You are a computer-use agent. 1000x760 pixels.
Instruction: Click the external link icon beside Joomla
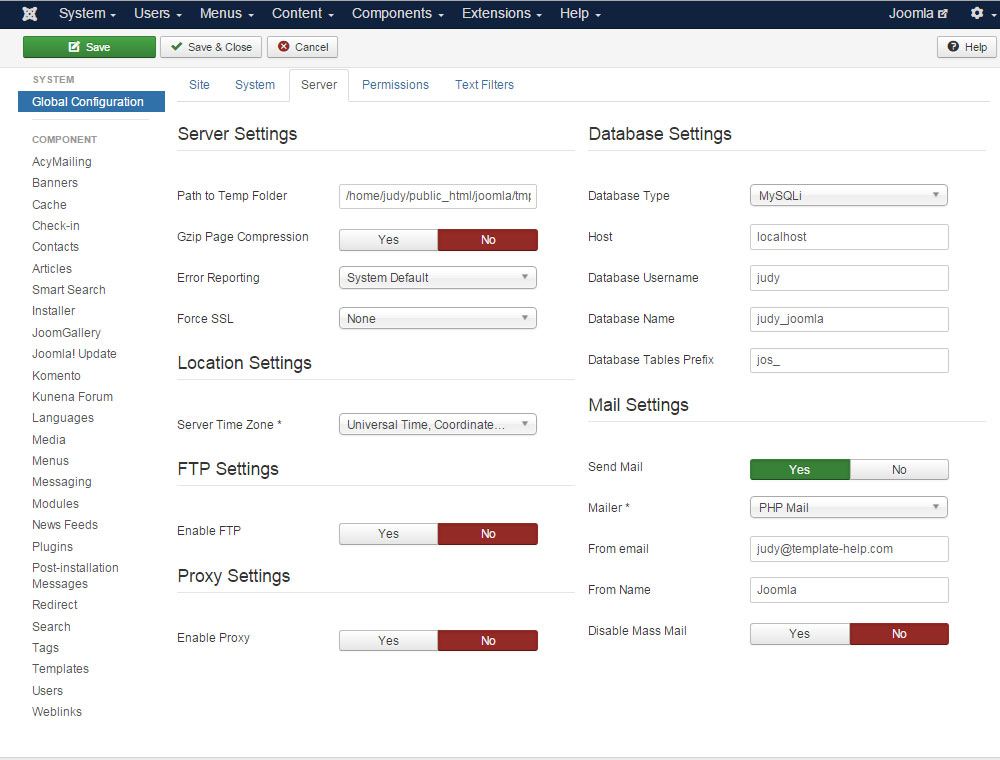[943, 13]
